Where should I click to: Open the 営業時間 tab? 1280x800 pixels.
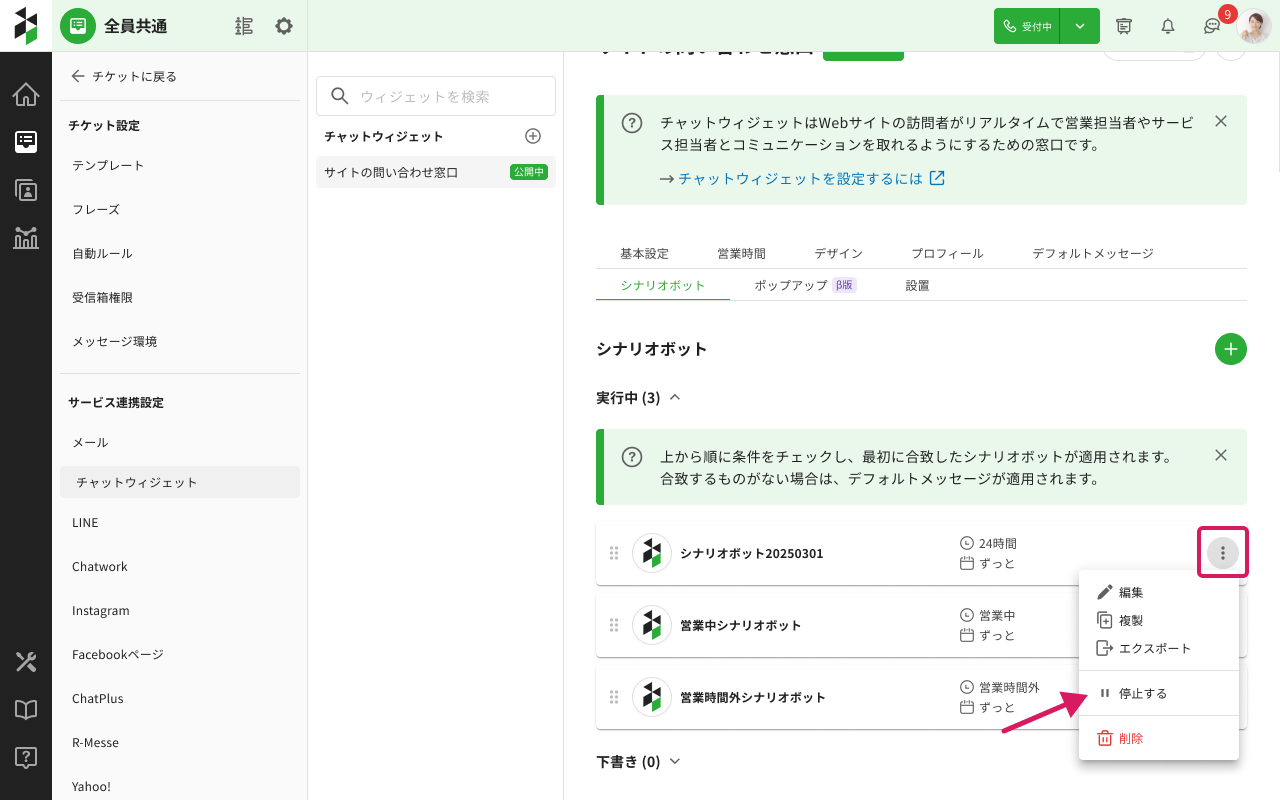click(x=741, y=253)
